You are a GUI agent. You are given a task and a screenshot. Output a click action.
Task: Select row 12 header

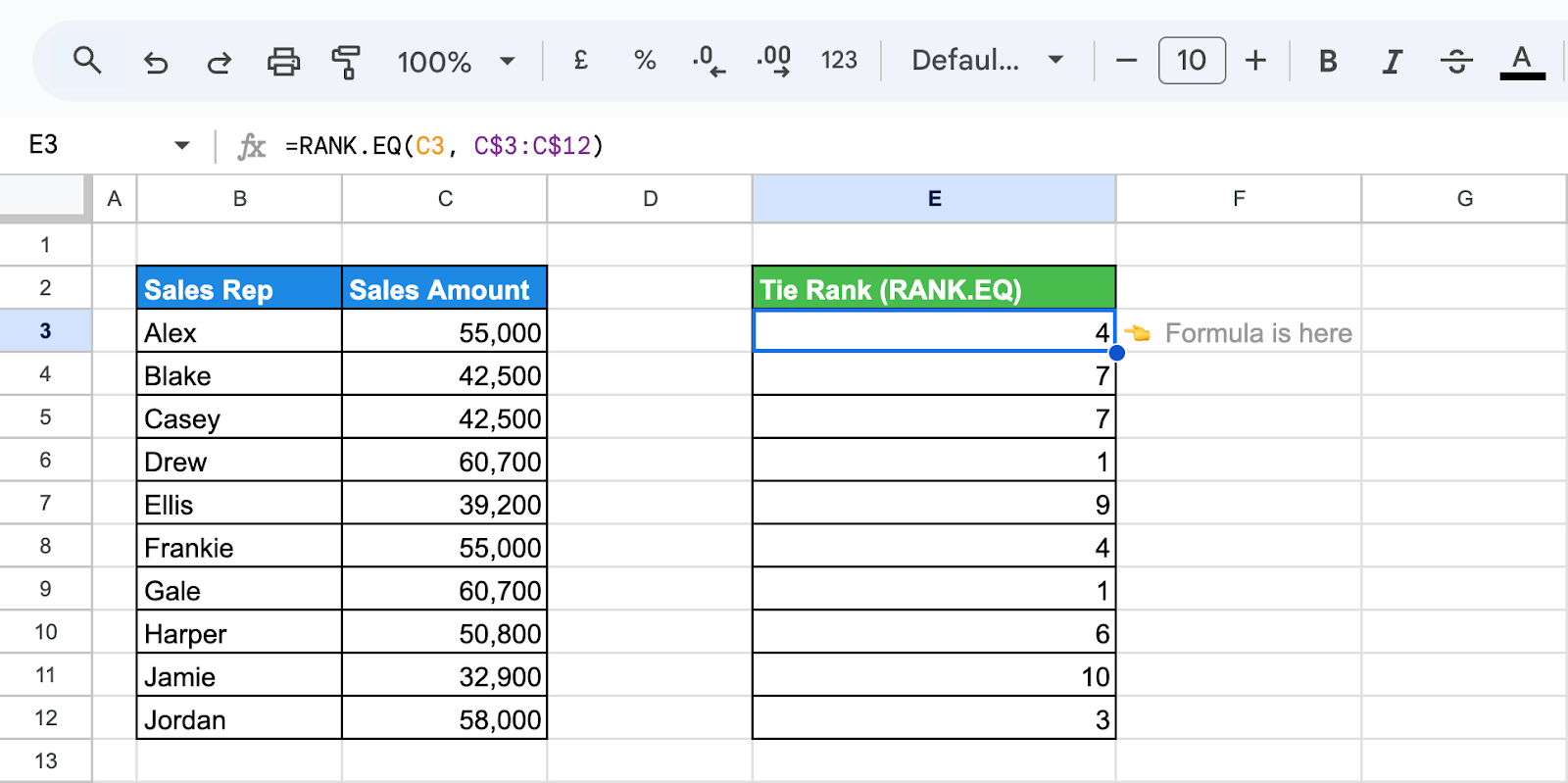tap(45, 718)
